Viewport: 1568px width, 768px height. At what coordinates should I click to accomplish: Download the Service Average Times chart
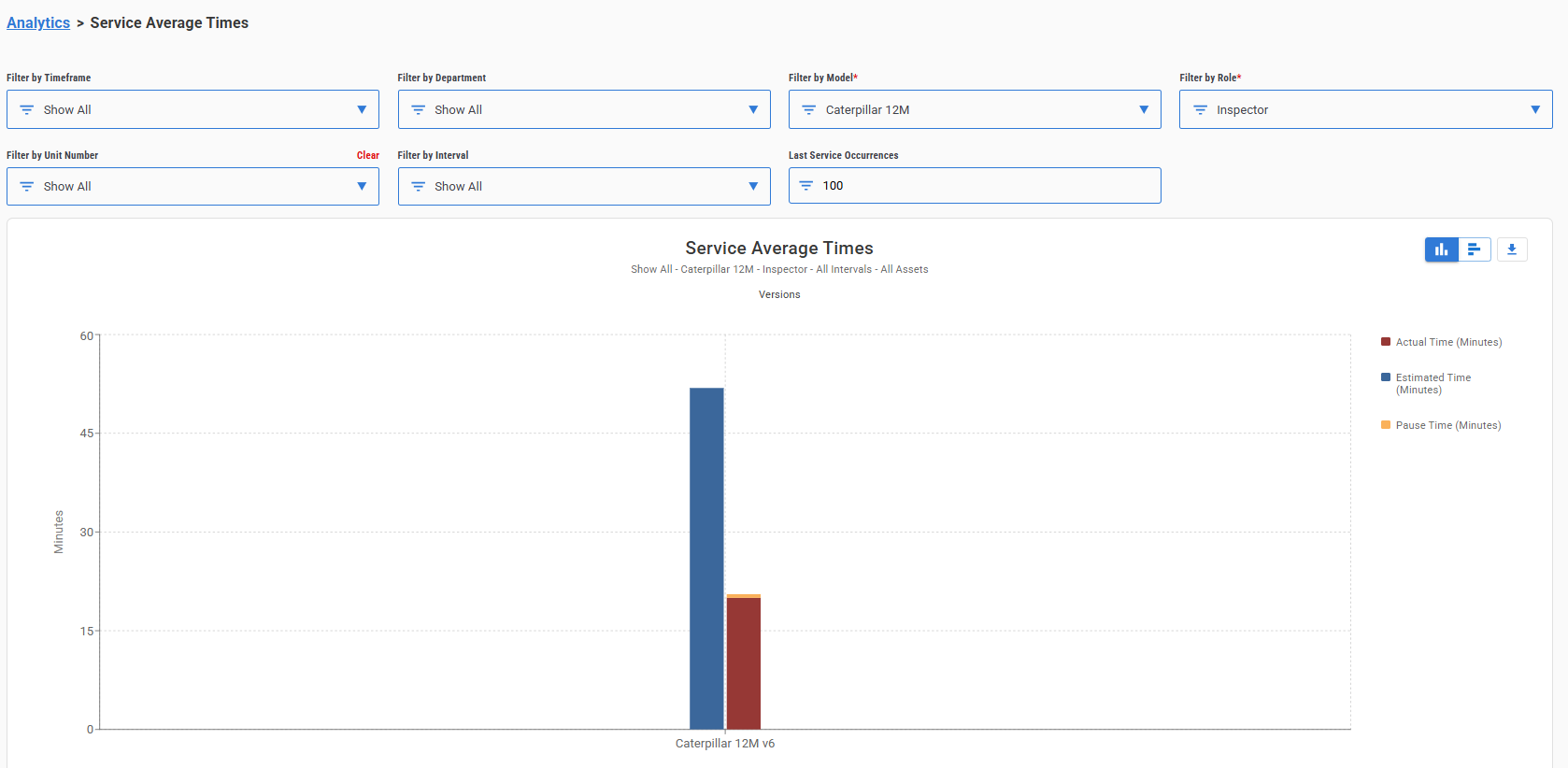1512,249
